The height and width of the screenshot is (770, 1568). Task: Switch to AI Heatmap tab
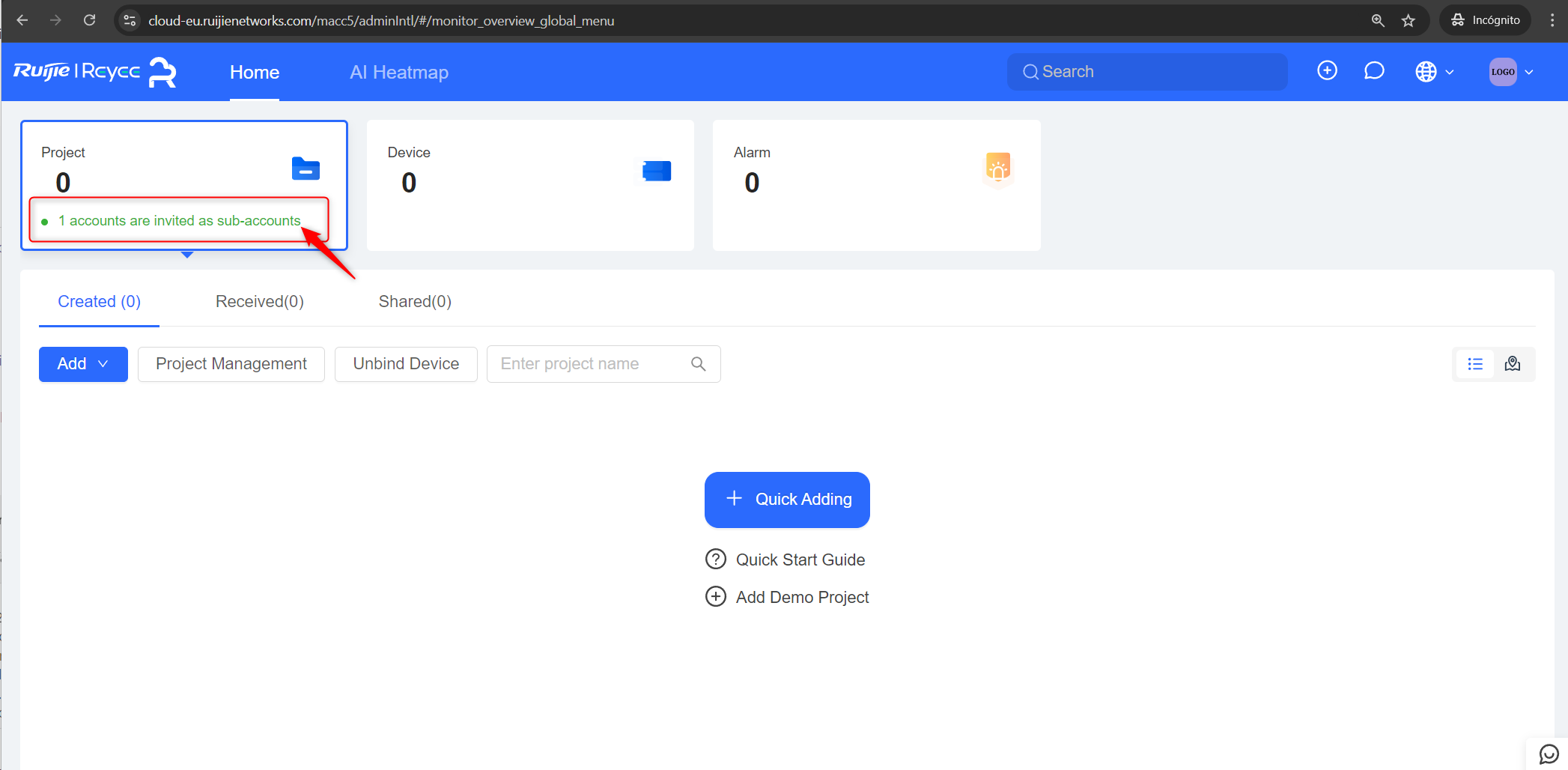pos(399,72)
